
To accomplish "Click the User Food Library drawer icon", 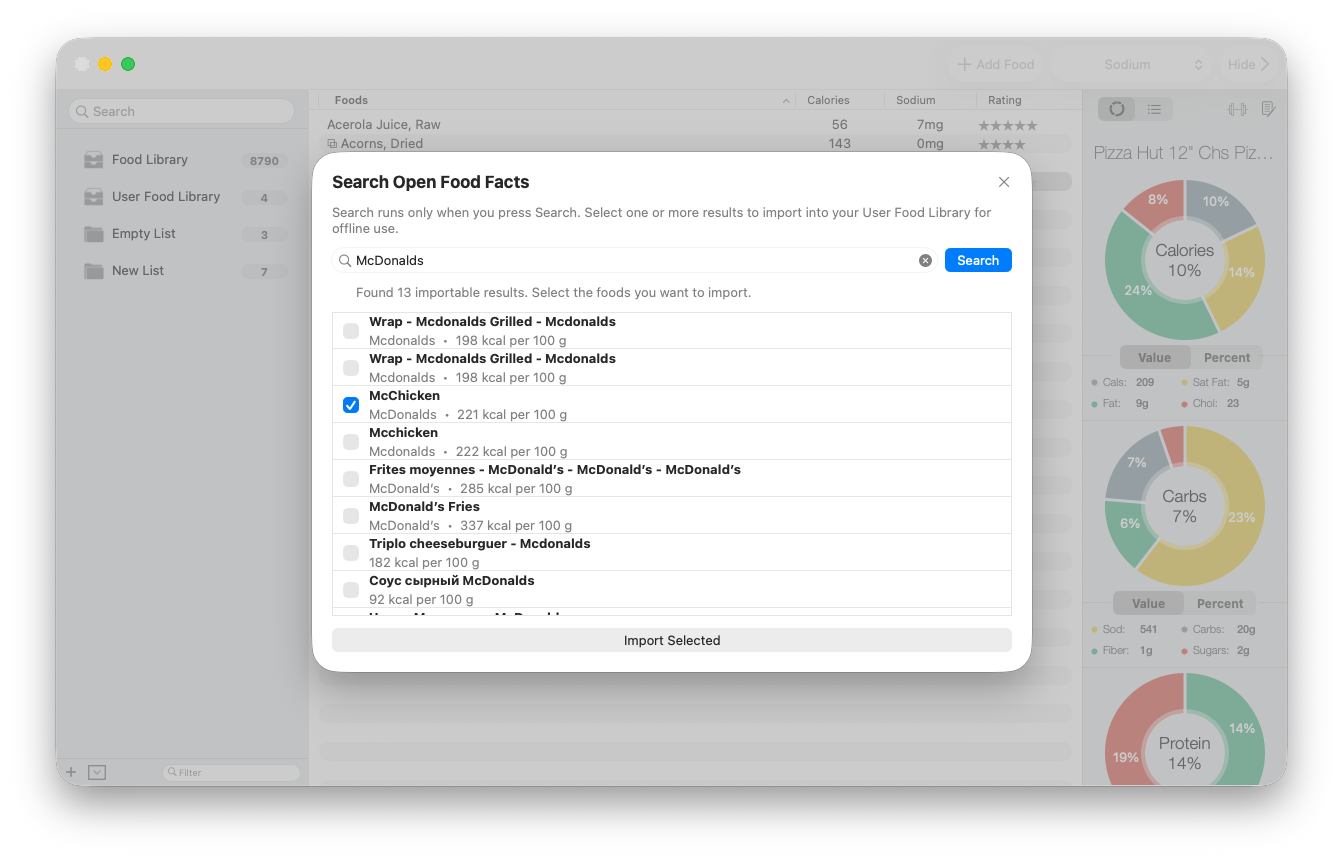I will click(94, 197).
